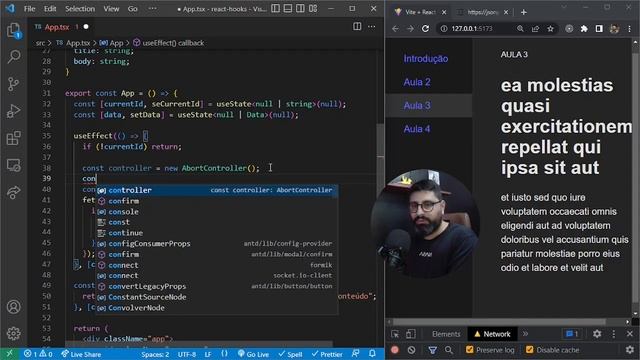Change encoding UTF-8
Viewport: 640px width, 360px height.
187,354
